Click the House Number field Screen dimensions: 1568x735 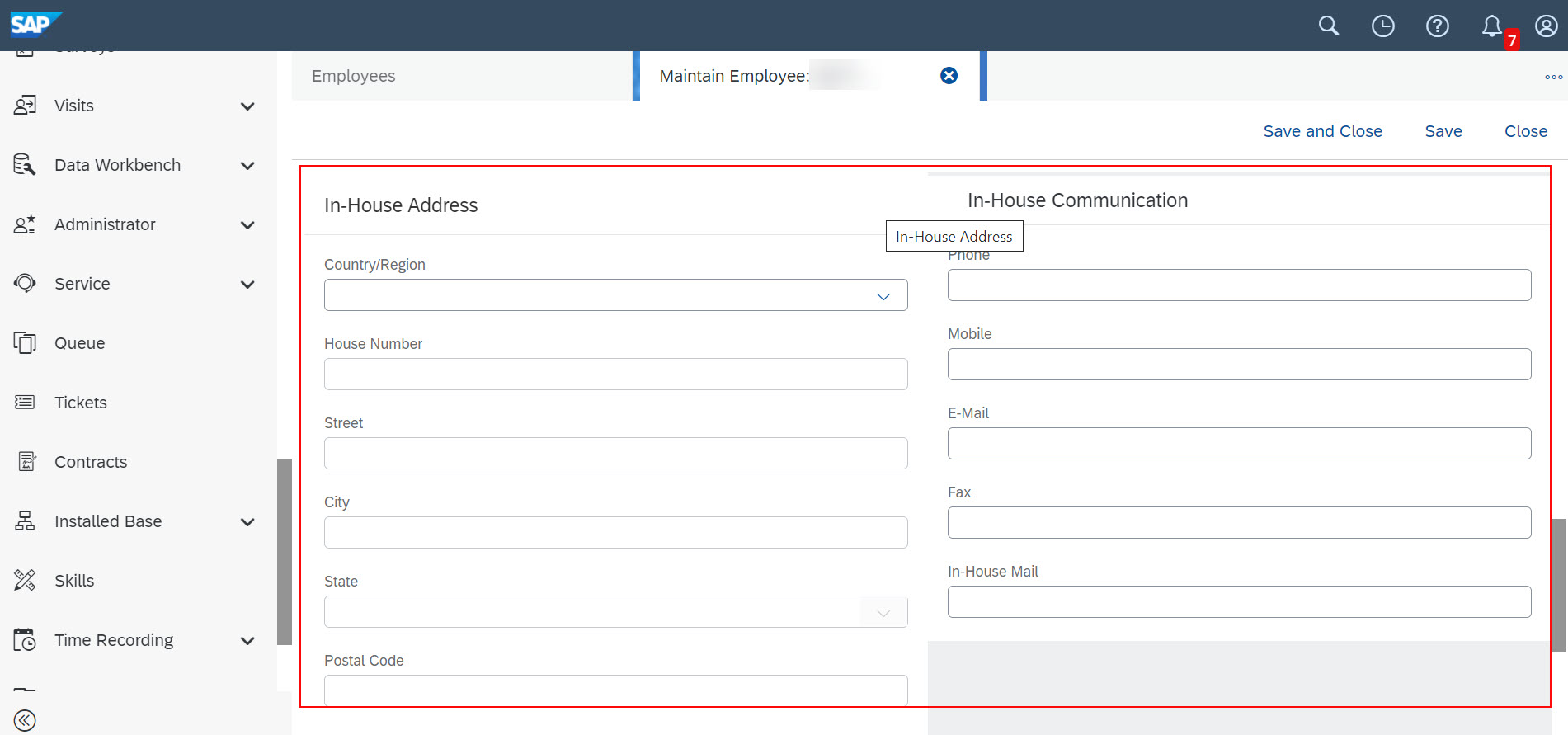[x=616, y=374]
